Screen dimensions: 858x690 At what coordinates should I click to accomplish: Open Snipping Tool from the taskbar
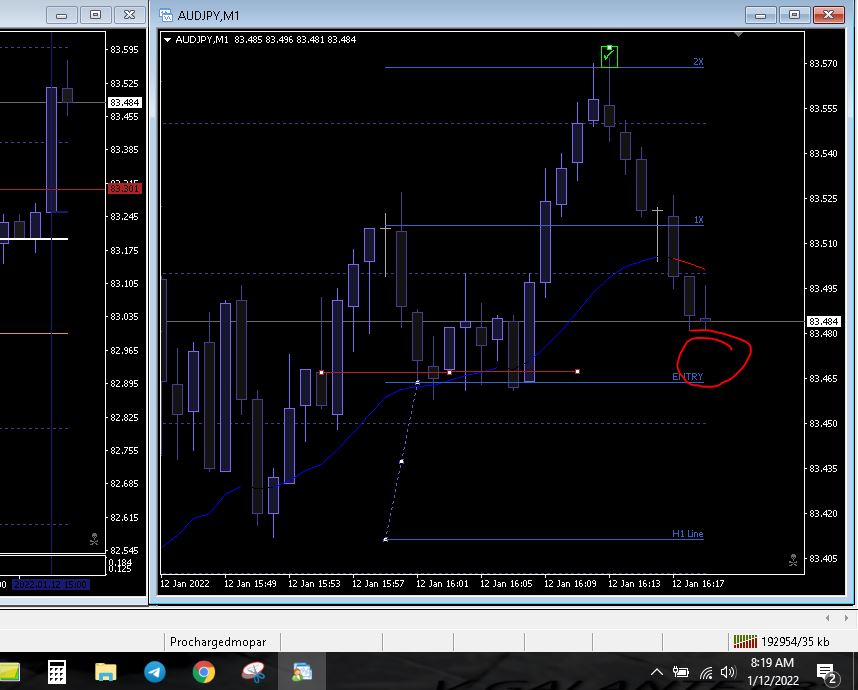click(253, 672)
